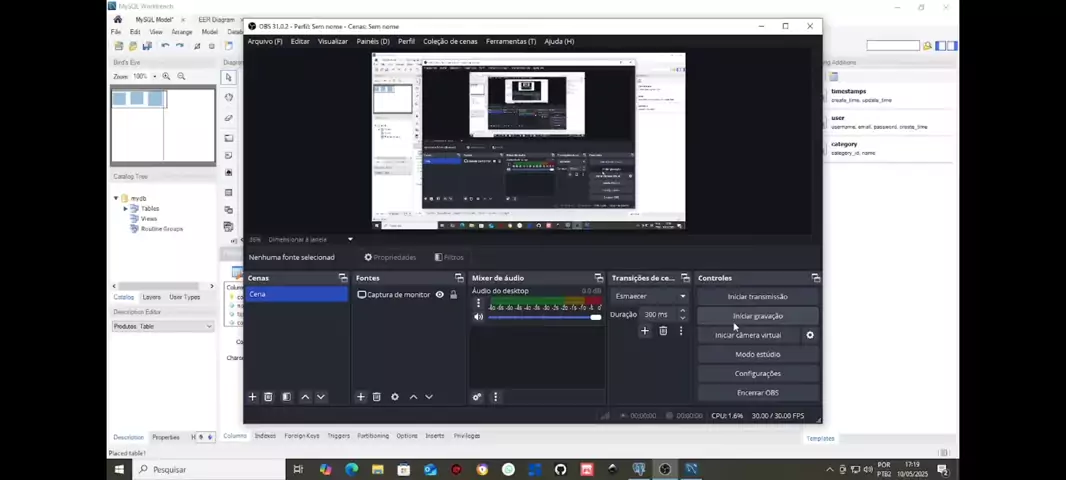
Task: Mute the Áudio do desktop speaker icon
Action: pos(478,317)
